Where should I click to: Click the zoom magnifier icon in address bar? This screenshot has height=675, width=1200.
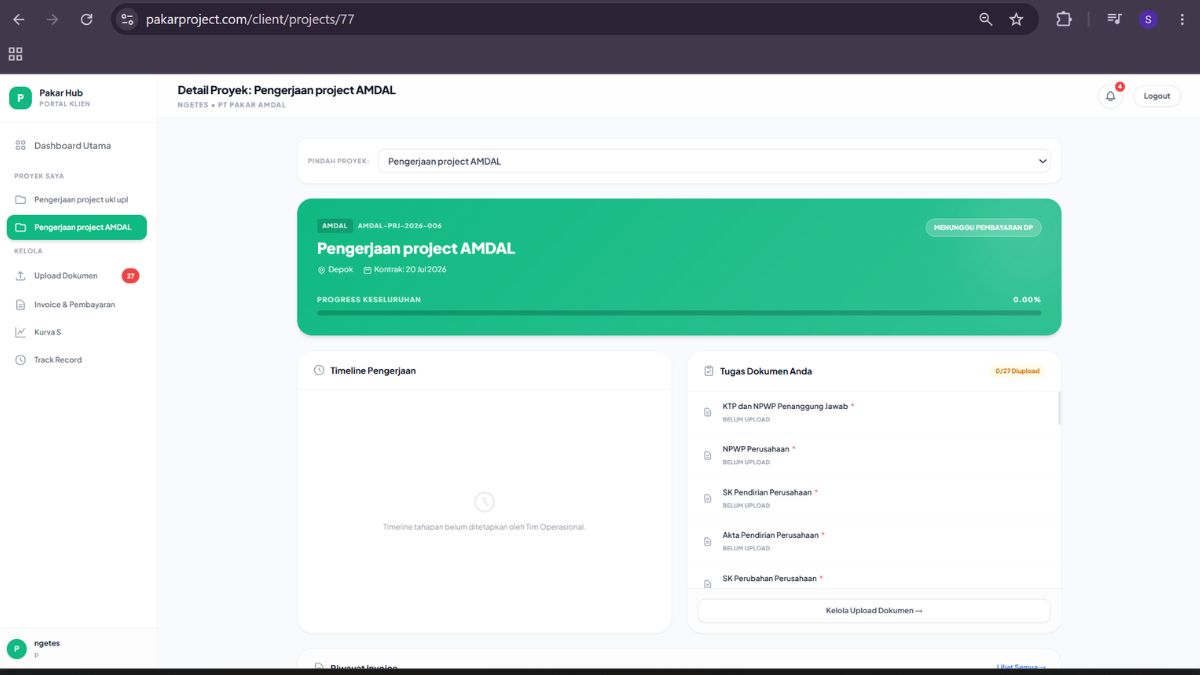tap(986, 19)
